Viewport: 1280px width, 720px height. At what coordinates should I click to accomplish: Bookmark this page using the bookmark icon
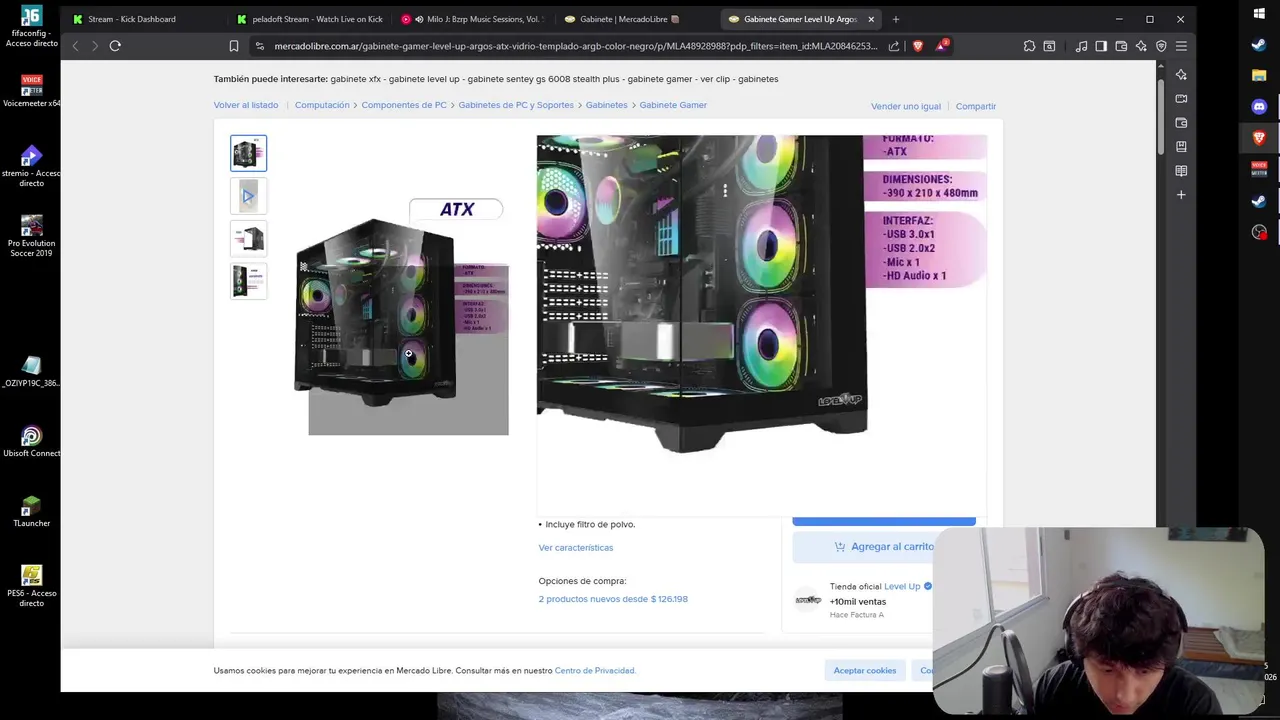(x=233, y=46)
